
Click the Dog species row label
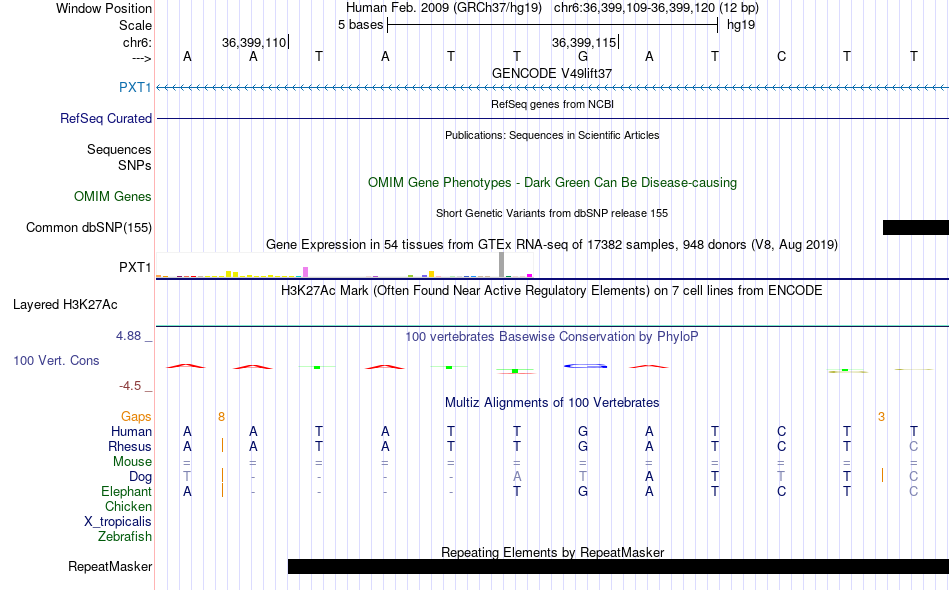click(140, 477)
